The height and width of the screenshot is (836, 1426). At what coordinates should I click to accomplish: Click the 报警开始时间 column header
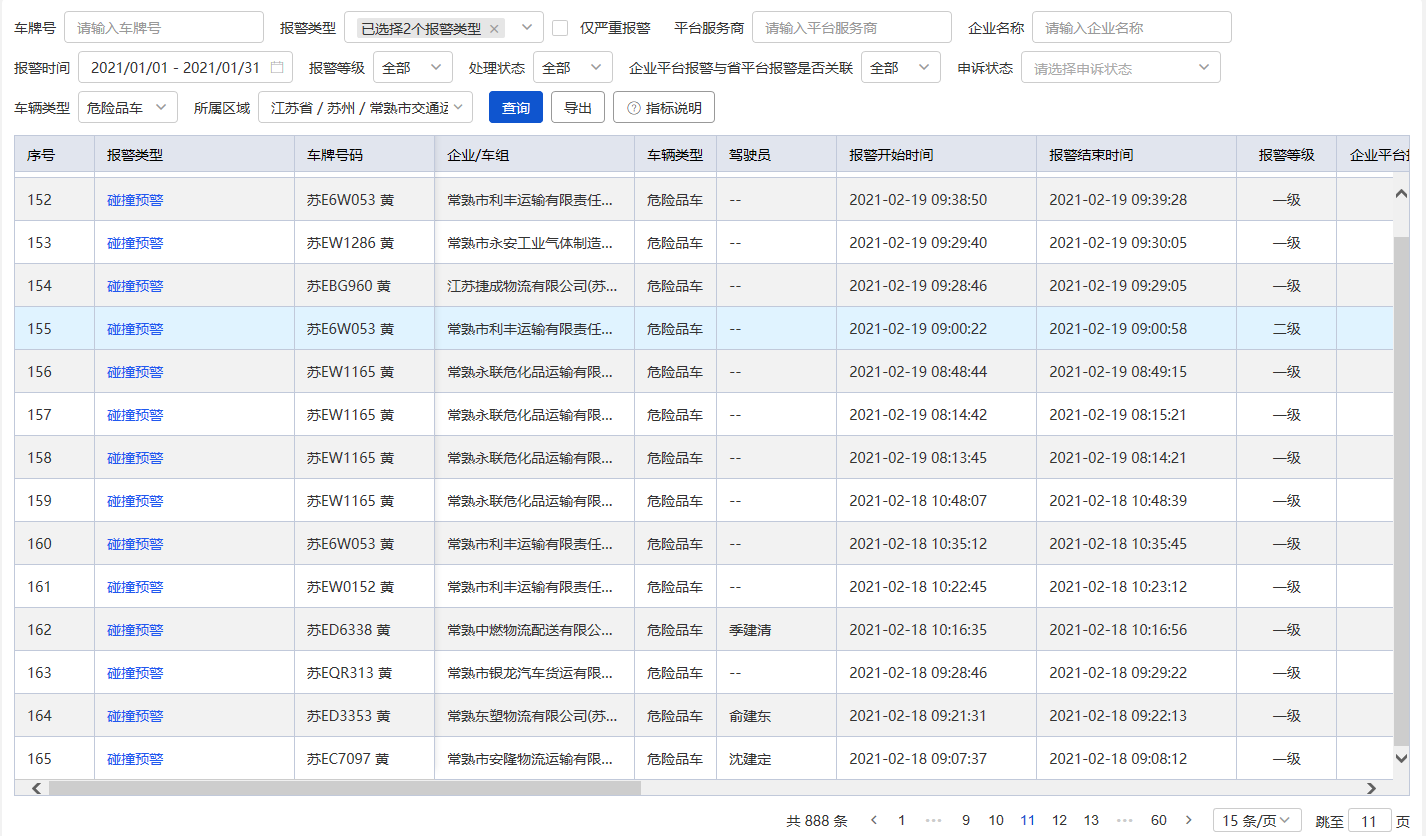coord(936,155)
